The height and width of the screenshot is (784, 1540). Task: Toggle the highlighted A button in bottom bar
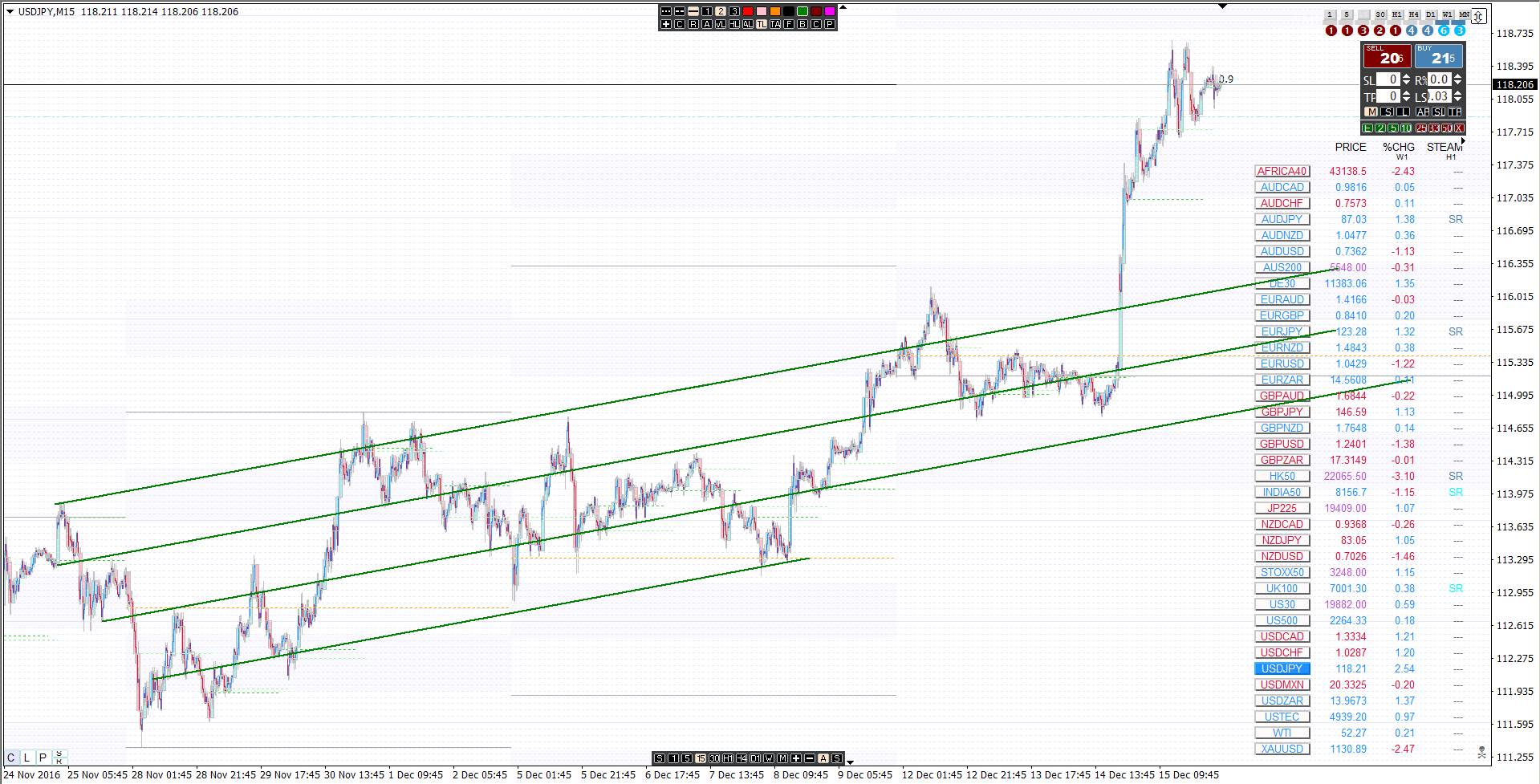tap(823, 758)
